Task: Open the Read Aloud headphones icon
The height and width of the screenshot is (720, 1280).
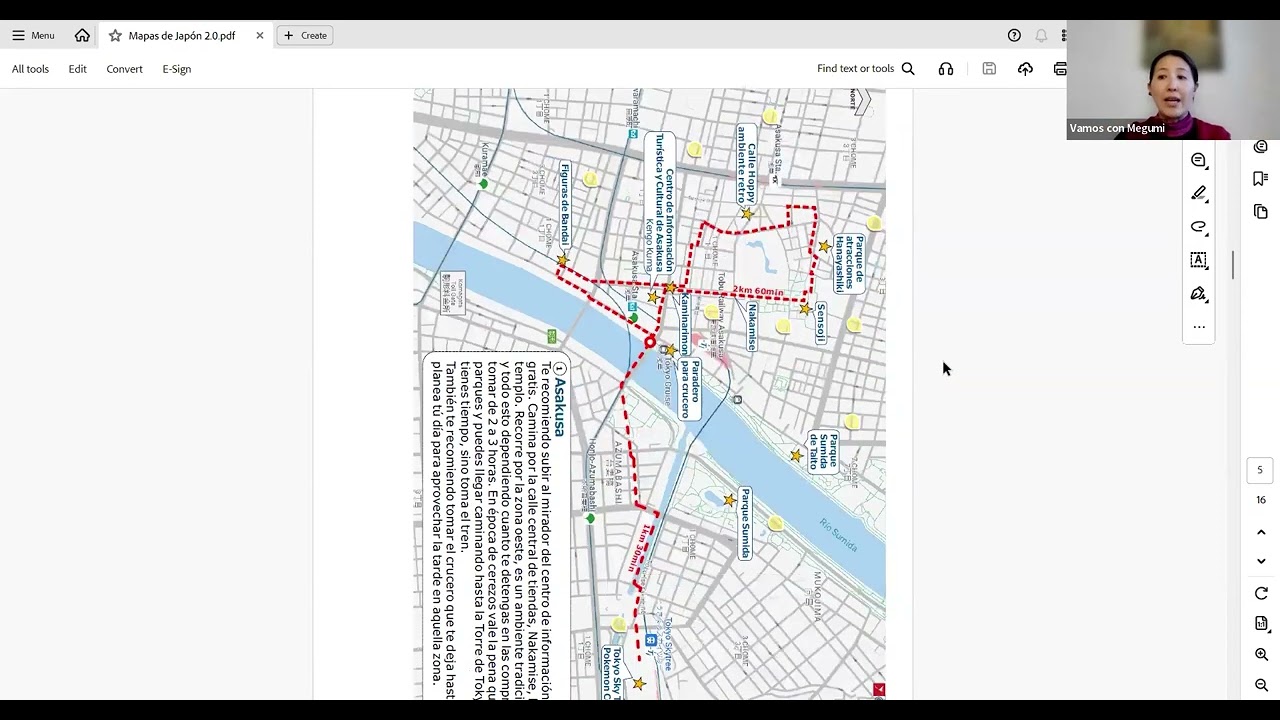Action: point(946,69)
